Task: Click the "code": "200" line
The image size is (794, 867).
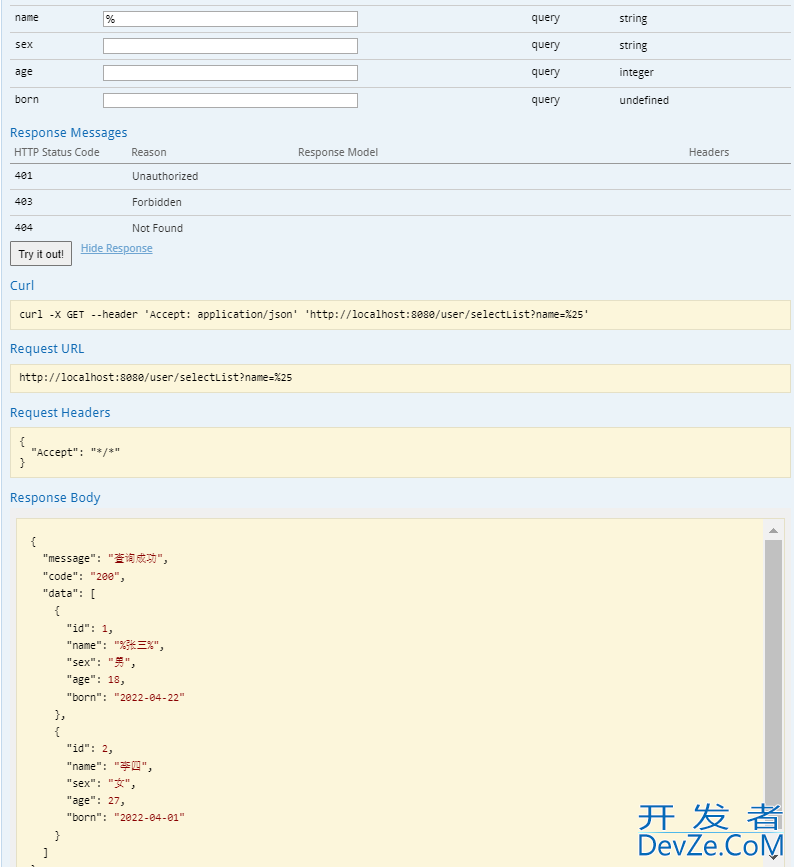Action: click(83, 576)
